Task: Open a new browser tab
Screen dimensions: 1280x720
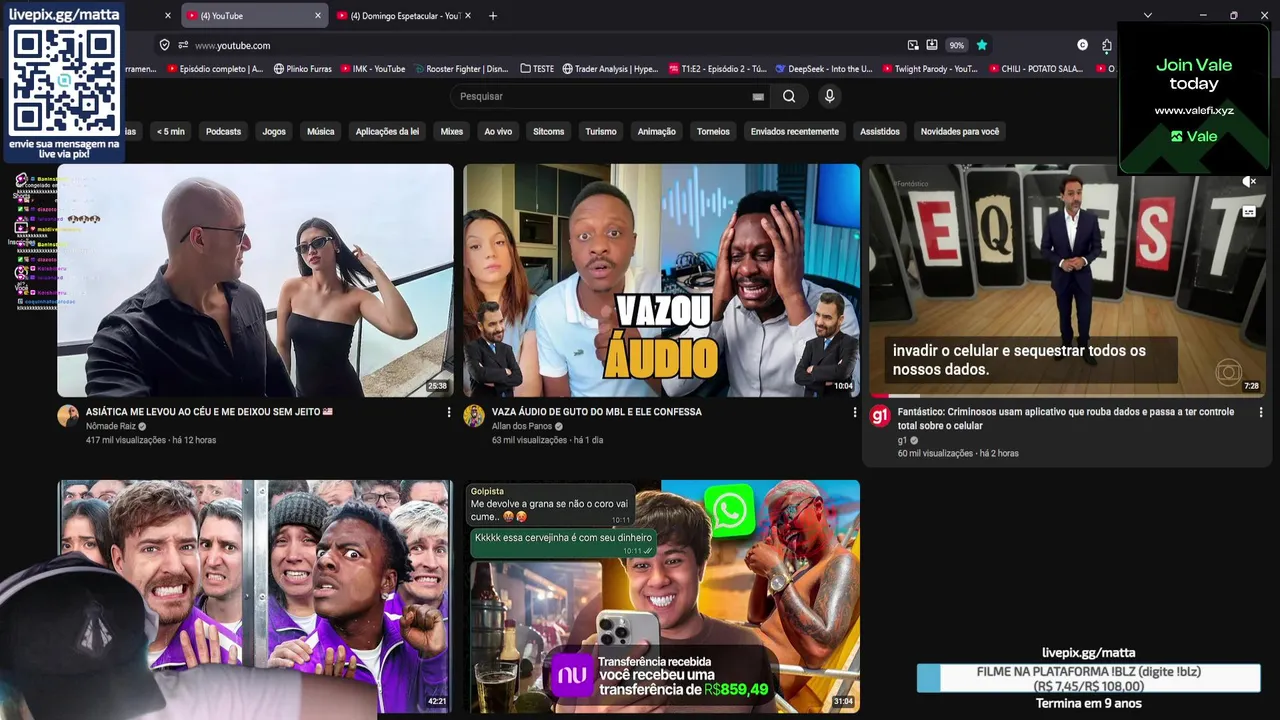Action: (x=492, y=16)
